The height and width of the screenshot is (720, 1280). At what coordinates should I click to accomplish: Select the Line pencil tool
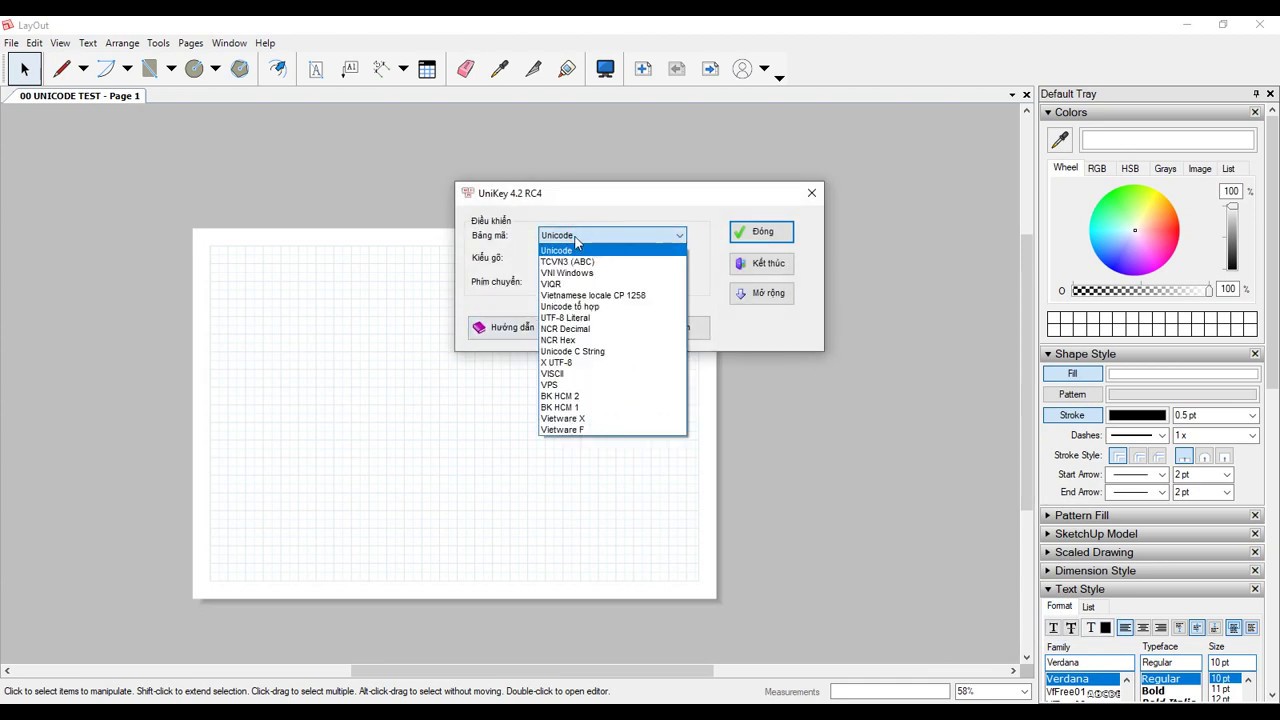pyautogui.click(x=62, y=69)
